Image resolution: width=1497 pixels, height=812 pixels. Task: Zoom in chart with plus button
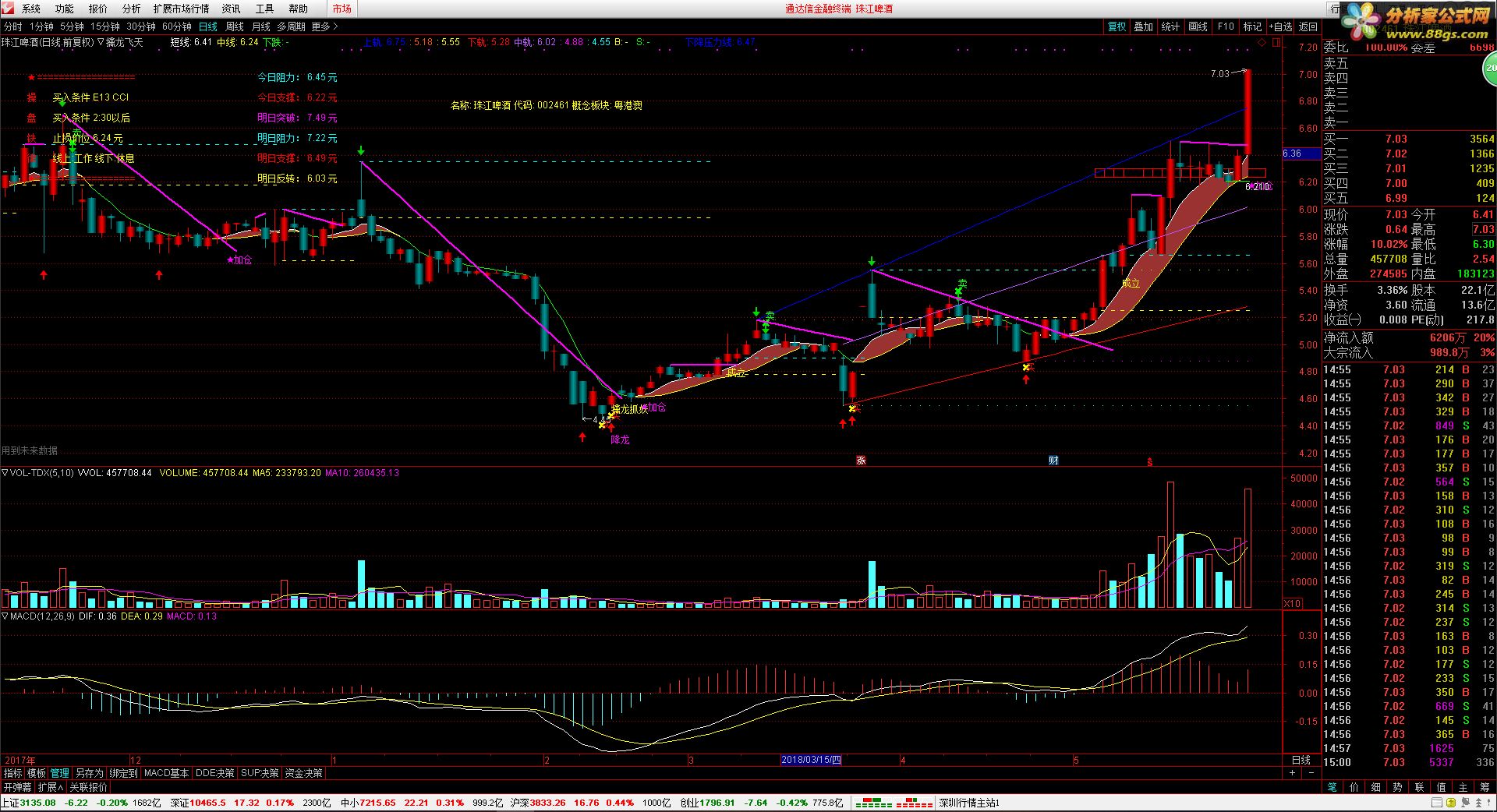(x=1292, y=773)
